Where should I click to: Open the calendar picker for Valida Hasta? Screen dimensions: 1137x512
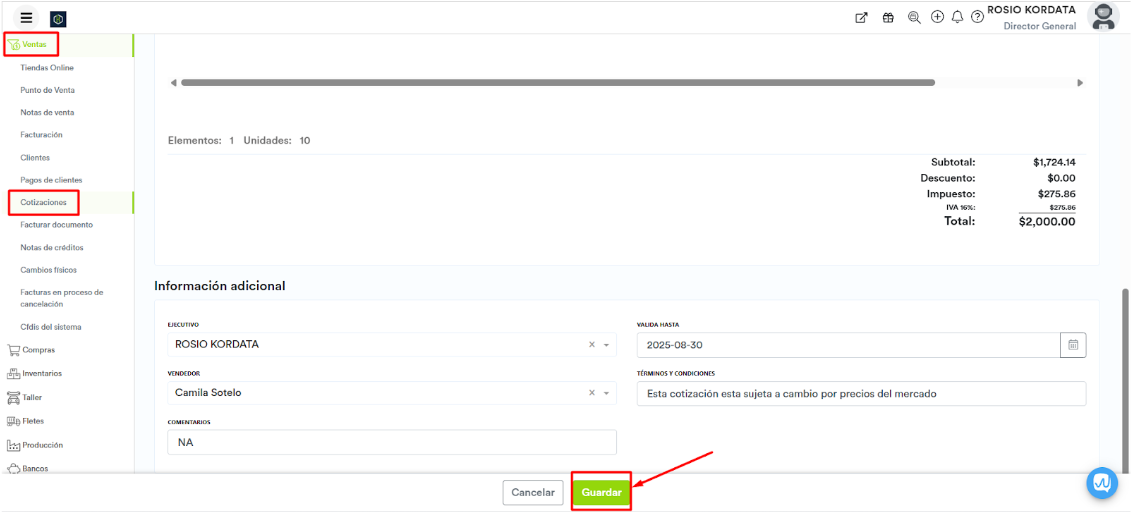coord(1073,345)
